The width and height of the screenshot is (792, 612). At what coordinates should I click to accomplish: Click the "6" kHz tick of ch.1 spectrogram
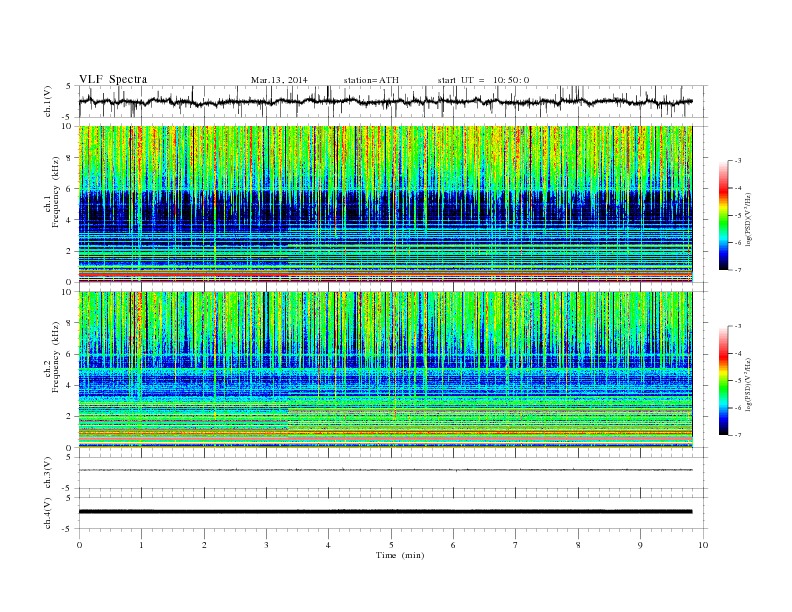(x=70, y=189)
